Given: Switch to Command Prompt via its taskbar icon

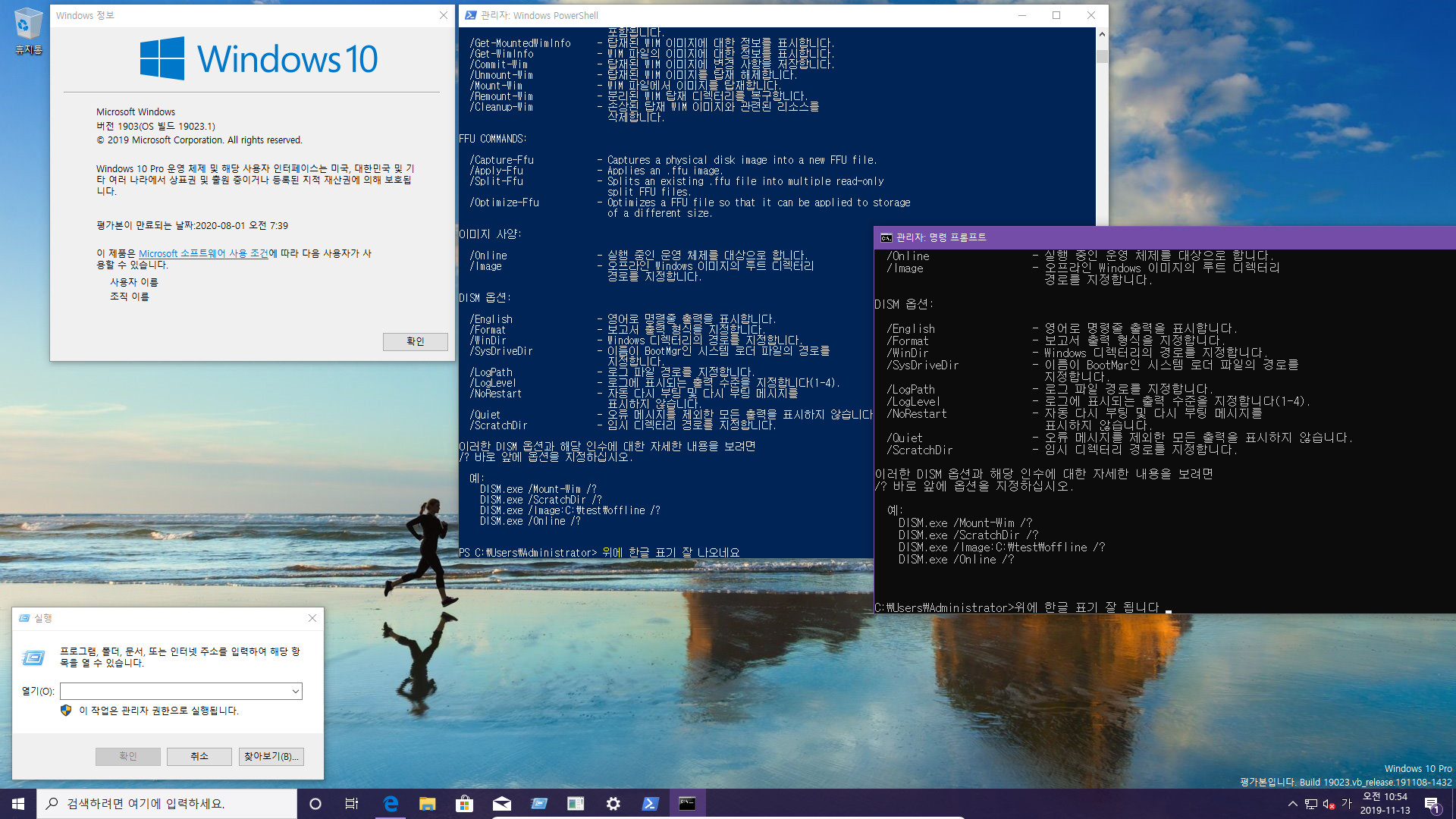Looking at the screenshot, I should coord(687,804).
